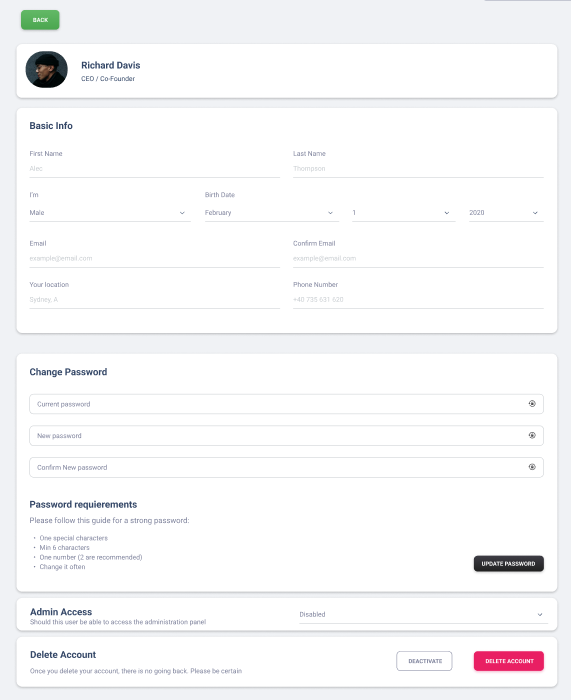Click the red Delete Account button
The image size is (571, 700).
pos(508,661)
